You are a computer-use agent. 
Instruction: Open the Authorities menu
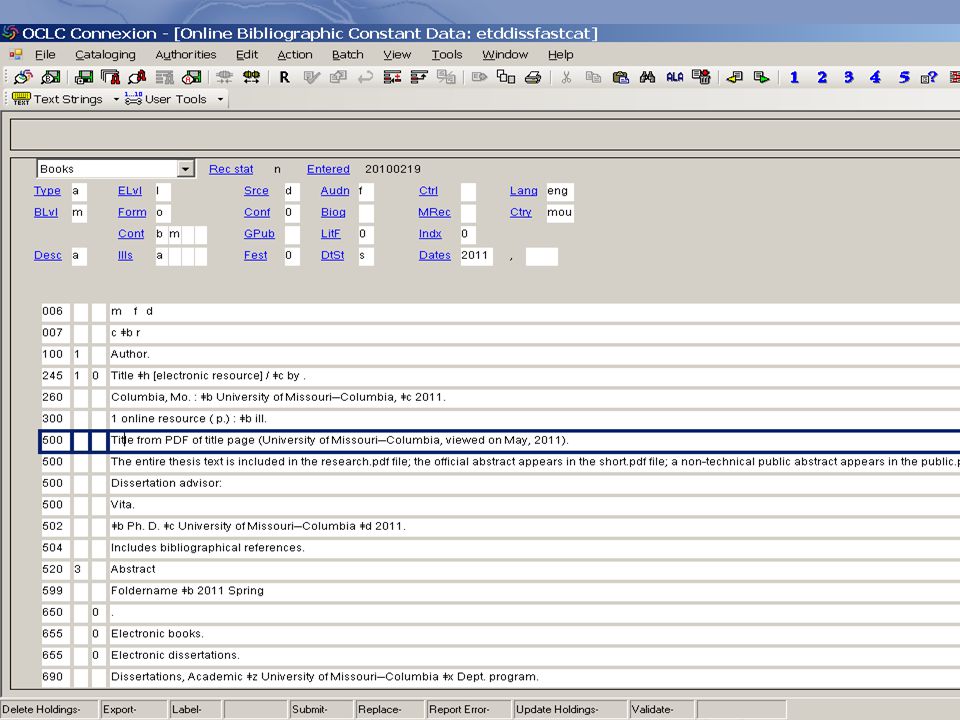click(186, 54)
